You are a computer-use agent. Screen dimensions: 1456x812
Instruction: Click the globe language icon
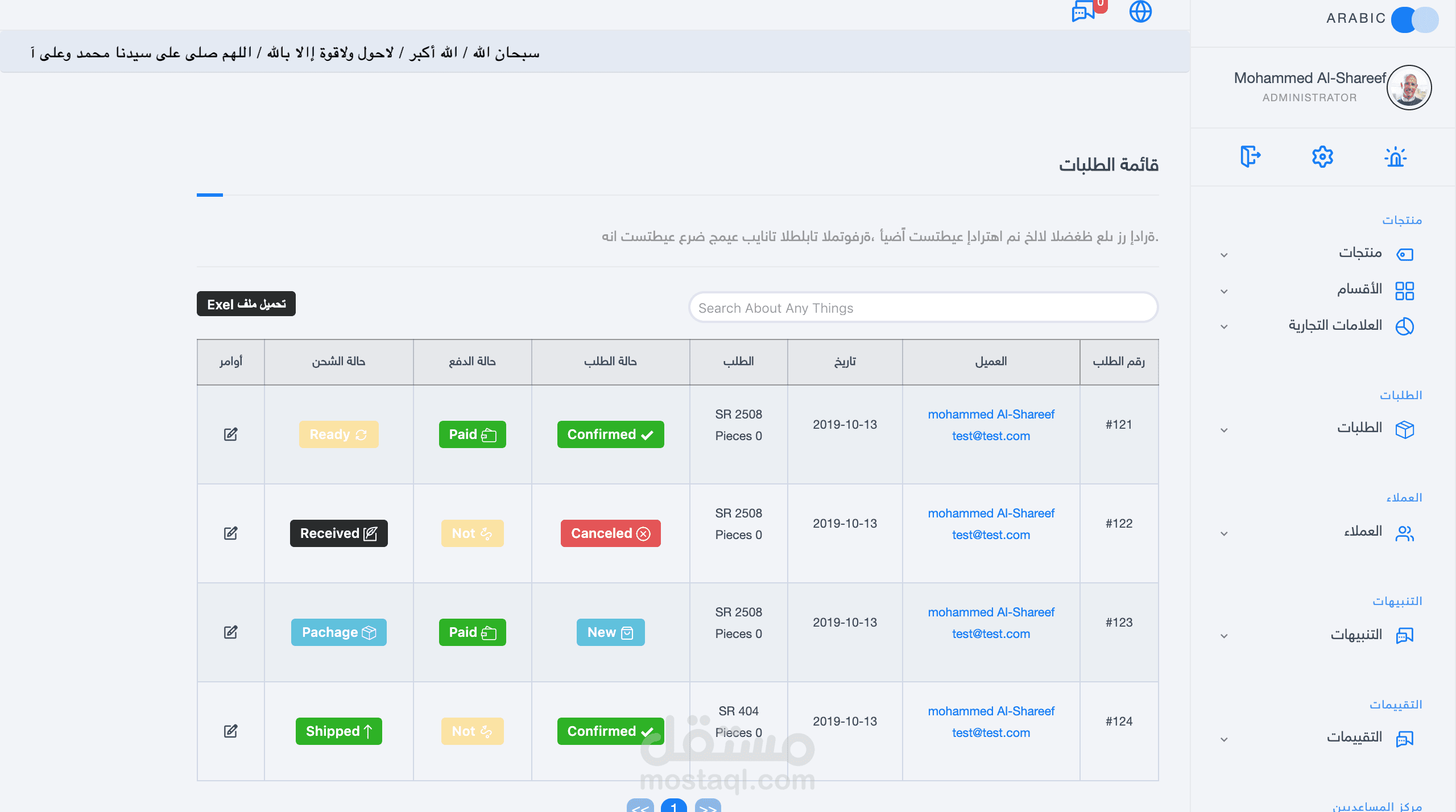(x=1140, y=11)
